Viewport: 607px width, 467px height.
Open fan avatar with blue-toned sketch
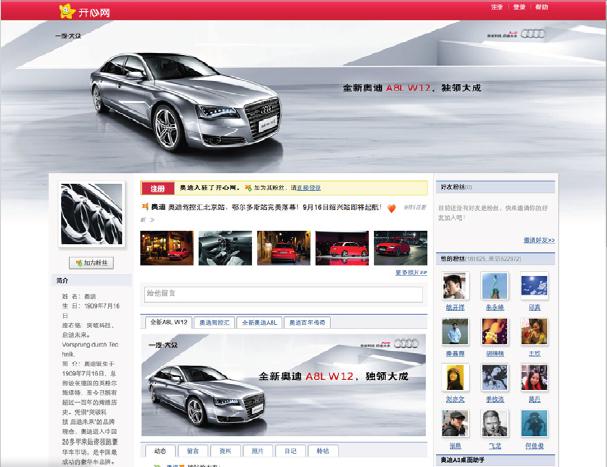coord(494,378)
